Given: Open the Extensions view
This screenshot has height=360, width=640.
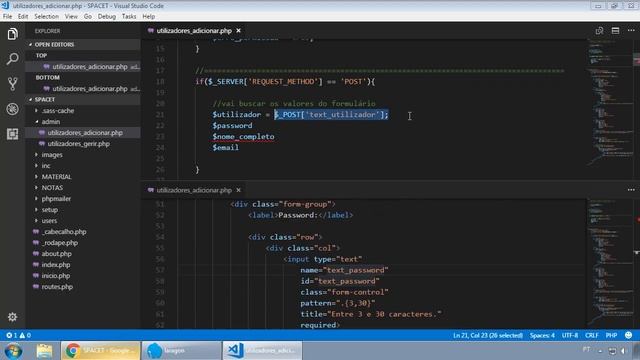Looking at the screenshot, I should pos(12,134).
